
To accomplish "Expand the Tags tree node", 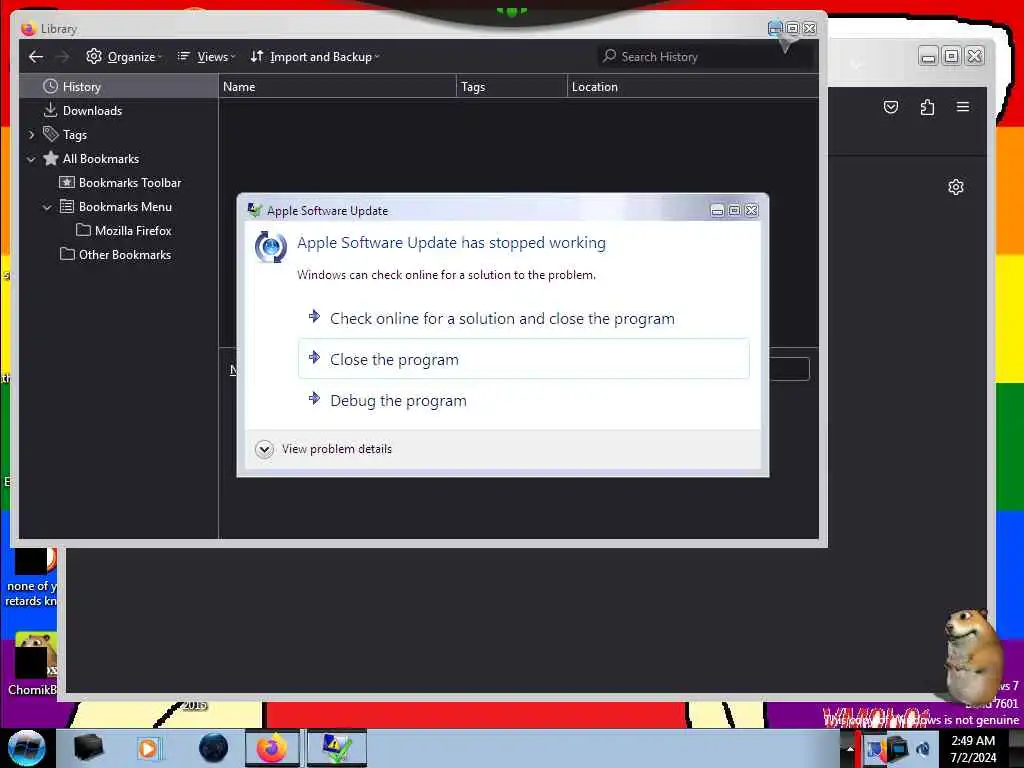I will click(31, 135).
